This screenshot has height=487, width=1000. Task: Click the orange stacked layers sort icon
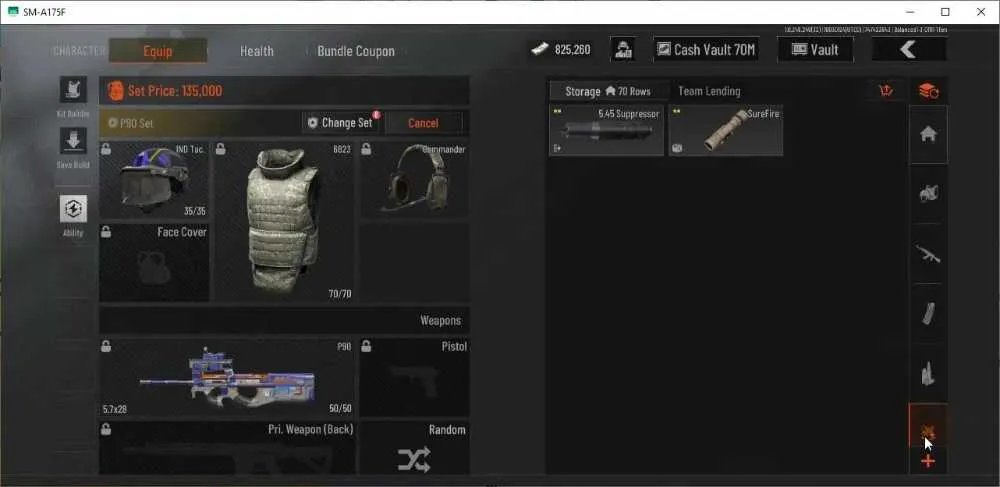click(928, 91)
